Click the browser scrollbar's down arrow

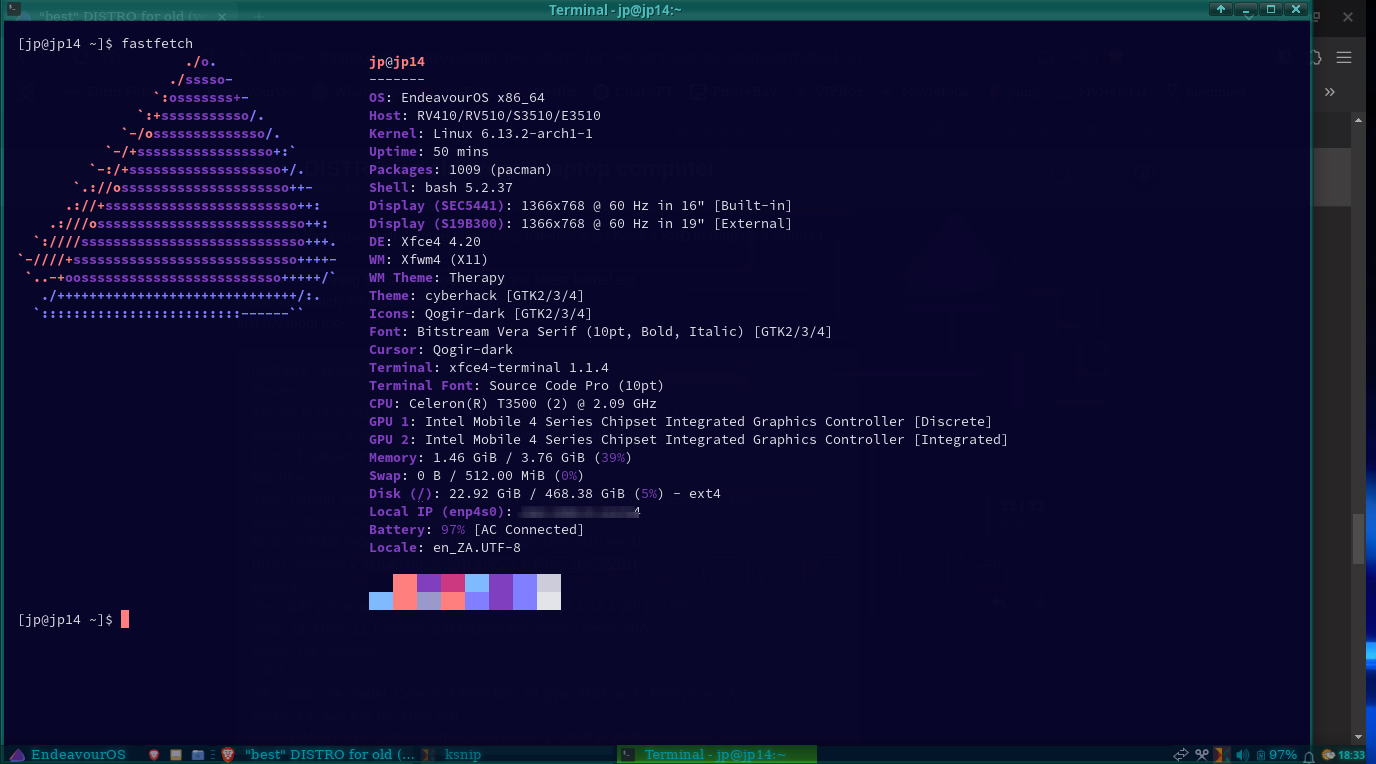[1358, 737]
